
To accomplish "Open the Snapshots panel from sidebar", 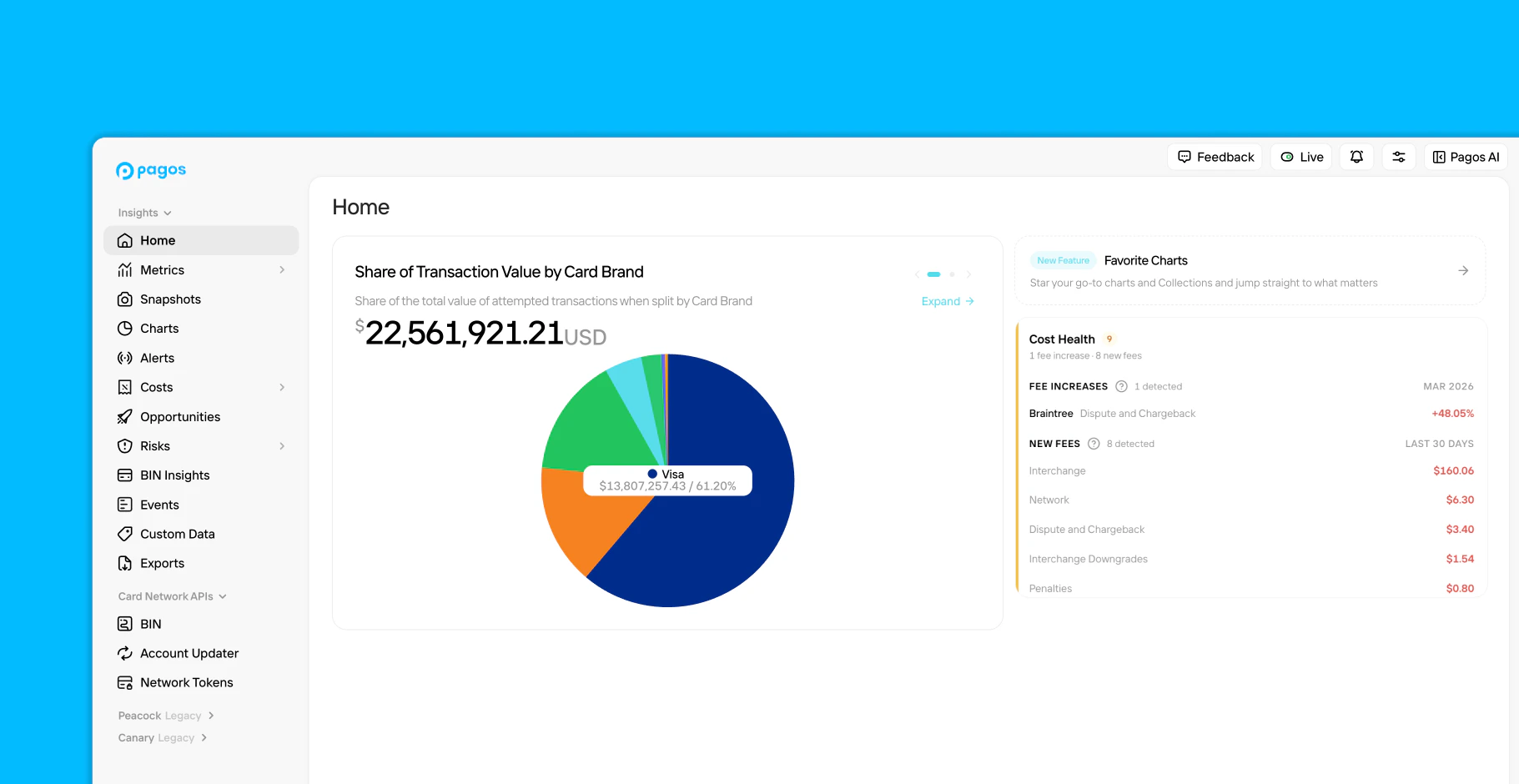I will click(x=170, y=299).
